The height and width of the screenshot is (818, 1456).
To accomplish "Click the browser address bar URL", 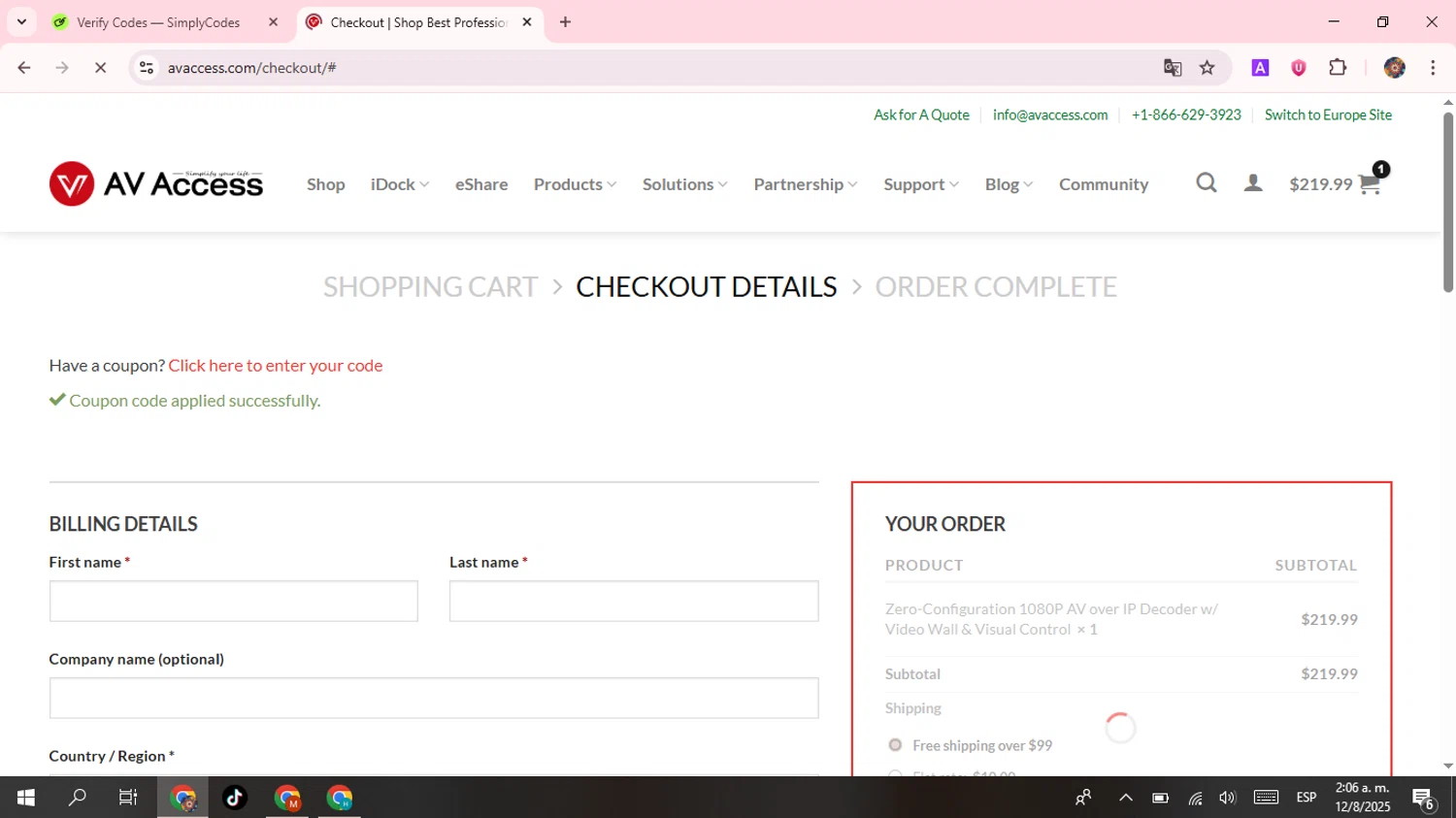I will 252,68.
